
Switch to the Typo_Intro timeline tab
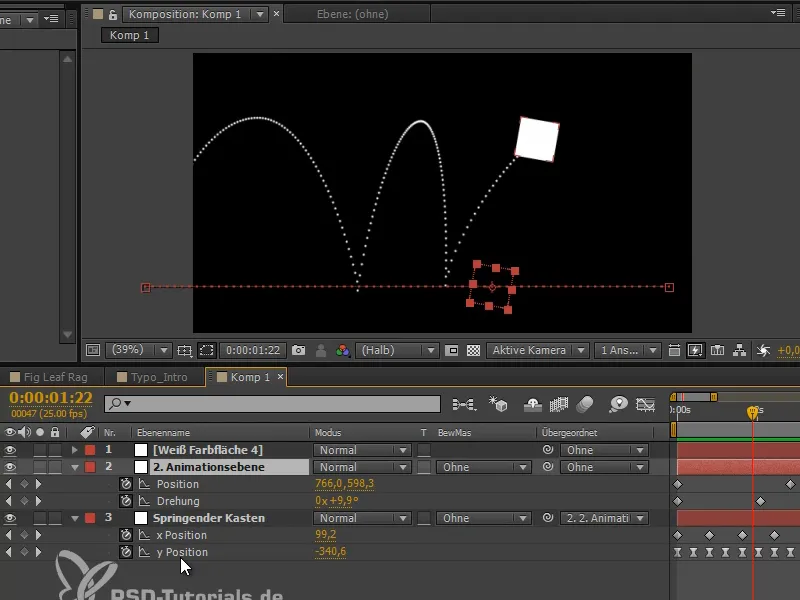coord(153,377)
